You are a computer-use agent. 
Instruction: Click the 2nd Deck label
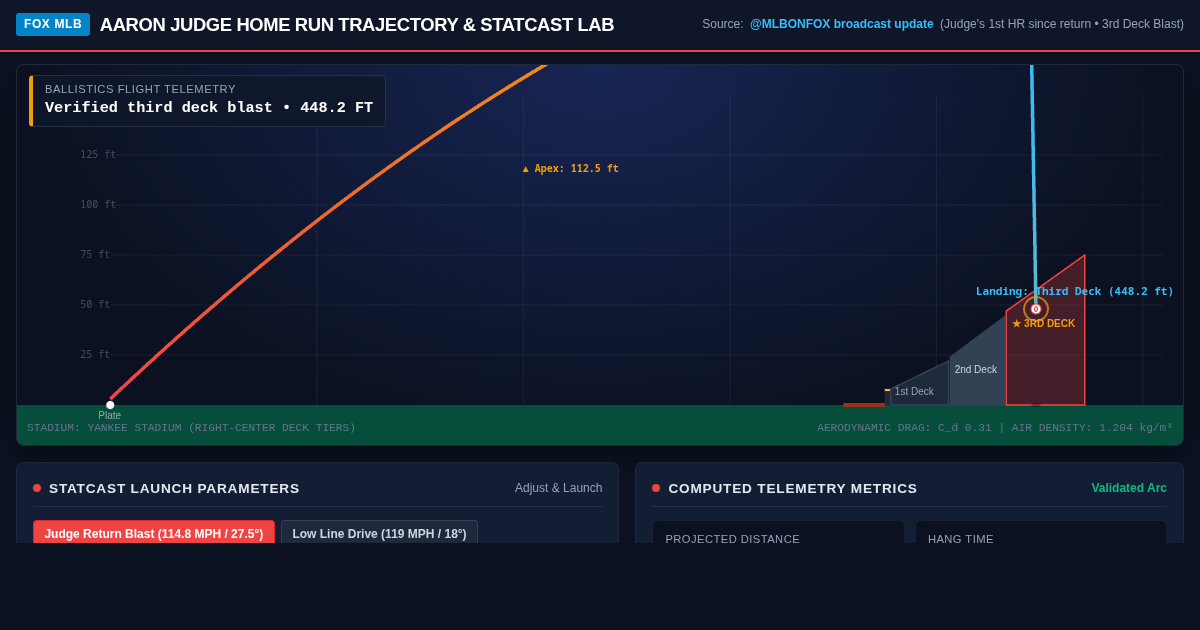click(975, 370)
